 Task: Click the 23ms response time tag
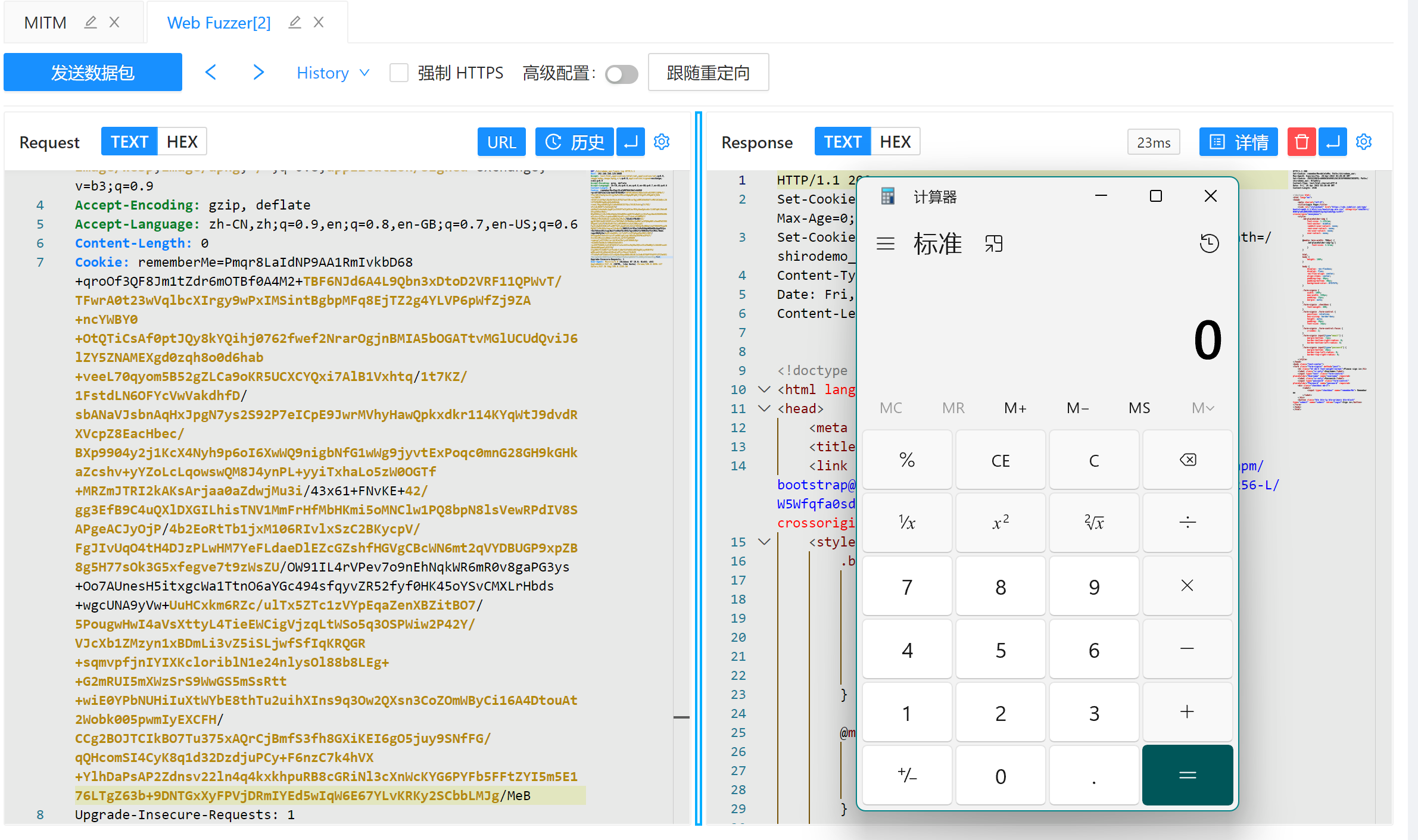coord(1154,142)
